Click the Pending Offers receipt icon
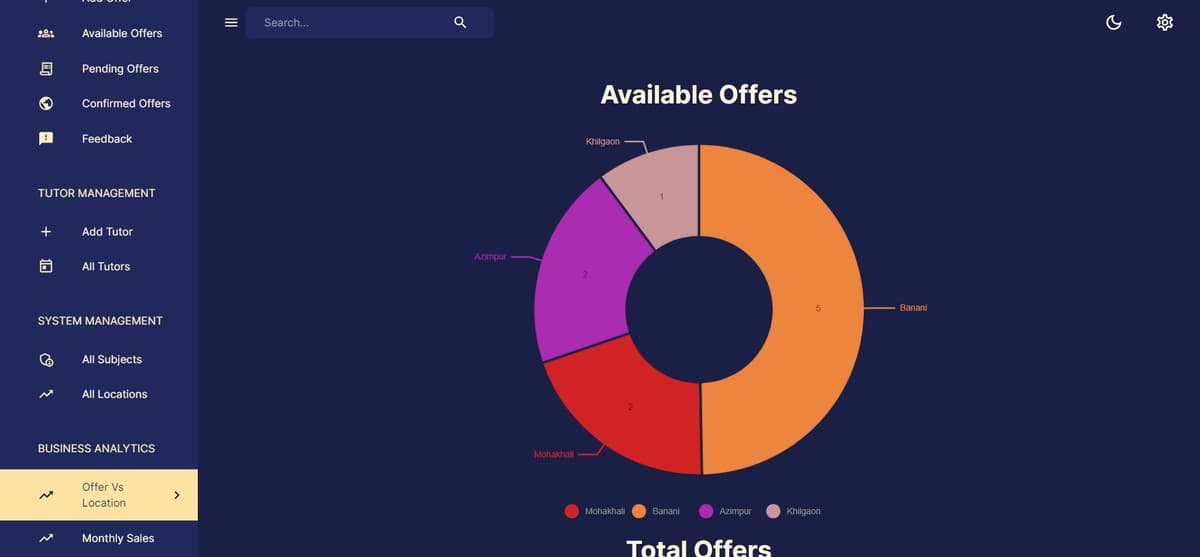Viewport: 1200px width, 557px height. (46, 69)
